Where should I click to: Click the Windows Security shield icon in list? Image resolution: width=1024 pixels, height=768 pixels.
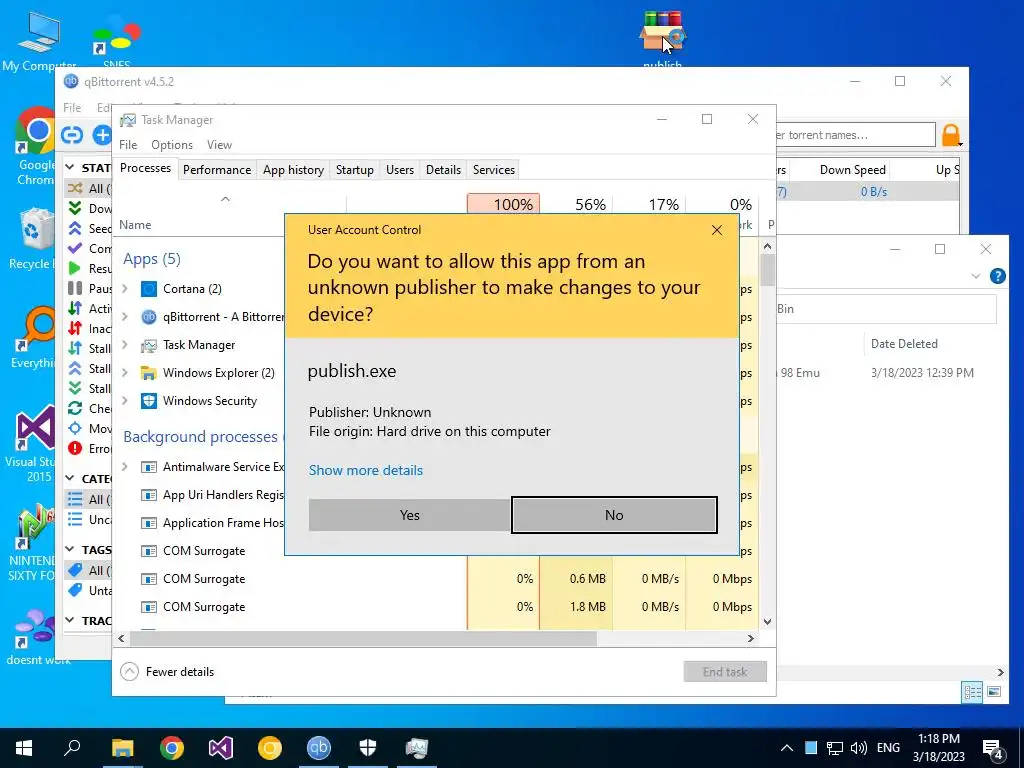coord(149,401)
